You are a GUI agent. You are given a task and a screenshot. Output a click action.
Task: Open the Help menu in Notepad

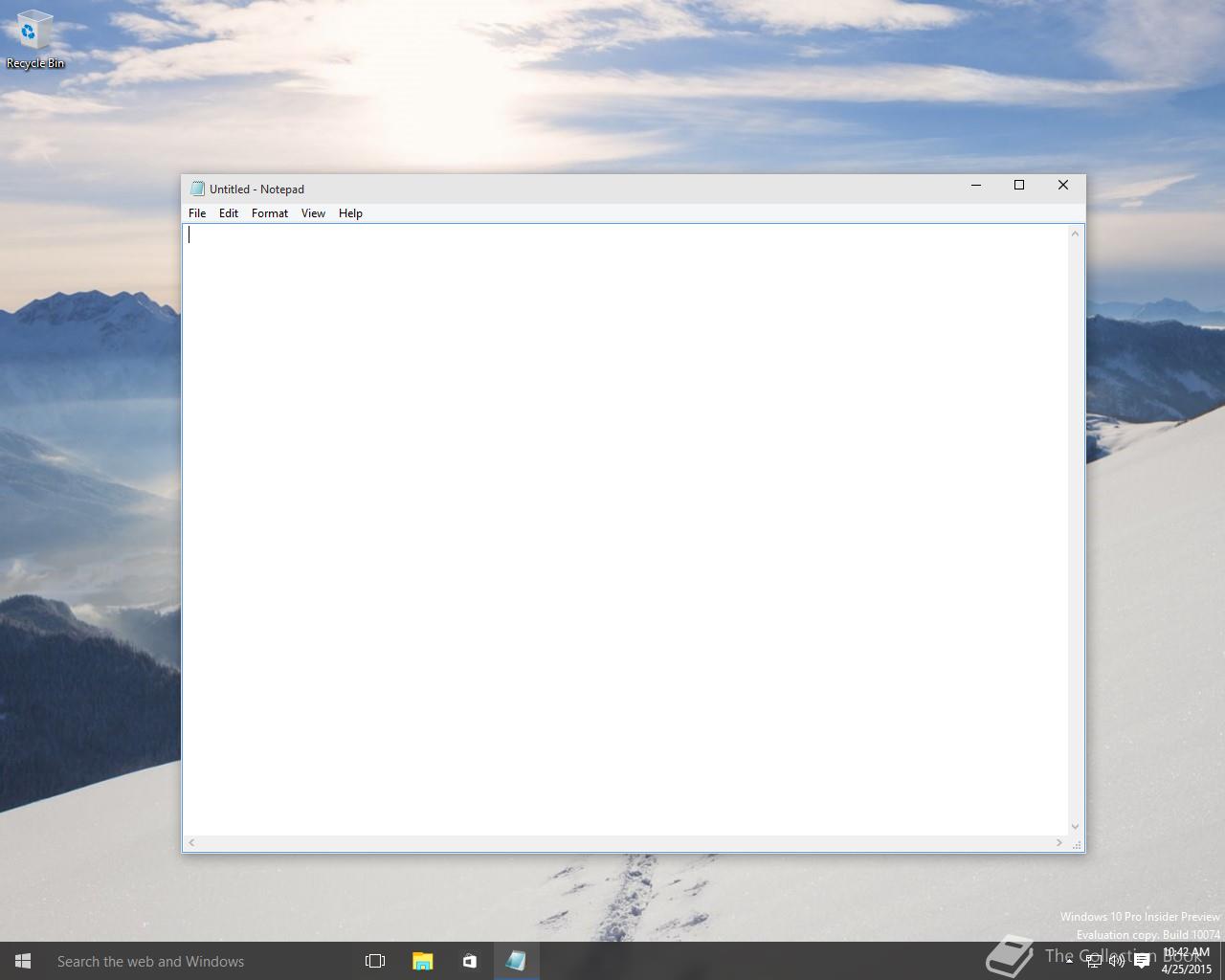tap(350, 213)
